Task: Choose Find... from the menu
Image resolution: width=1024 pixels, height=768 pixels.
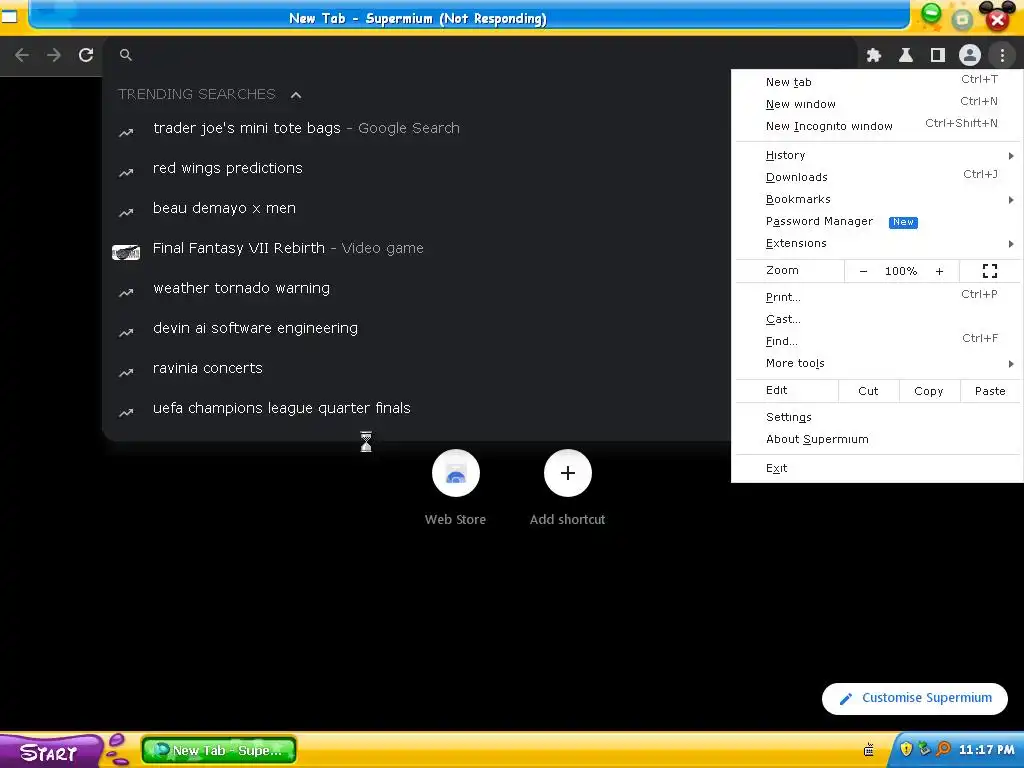Action: click(x=877, y=341)
